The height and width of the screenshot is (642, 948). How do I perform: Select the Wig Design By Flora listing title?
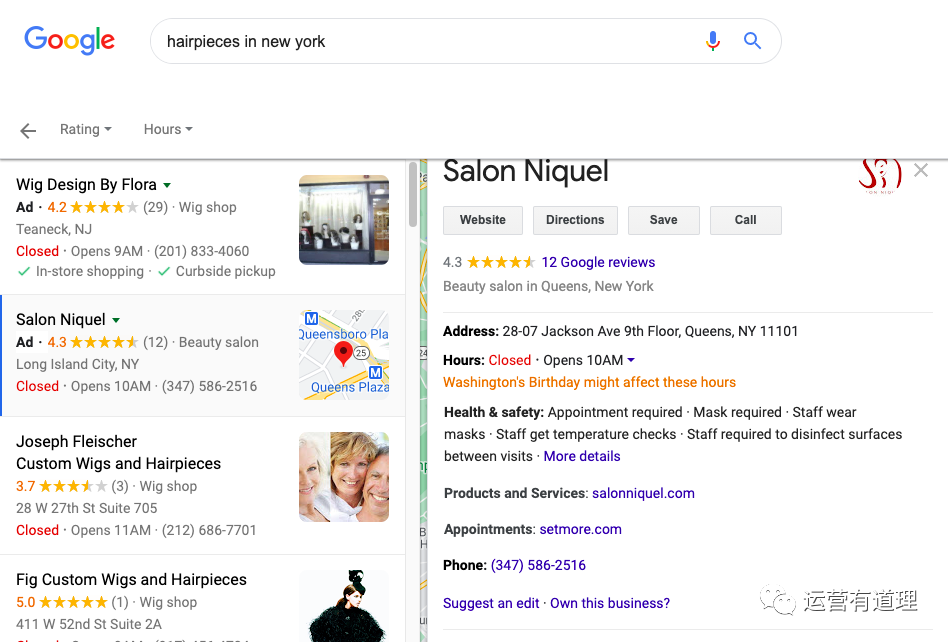(x=86, y=185)
